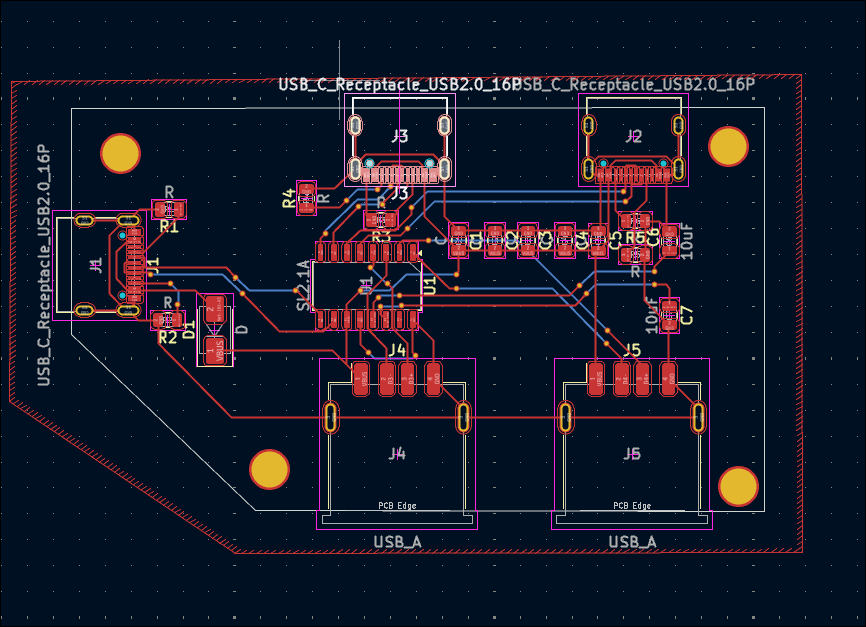Click resistor R1 footprint
Screen dimensions: 866x627
(x=169, y=209)
